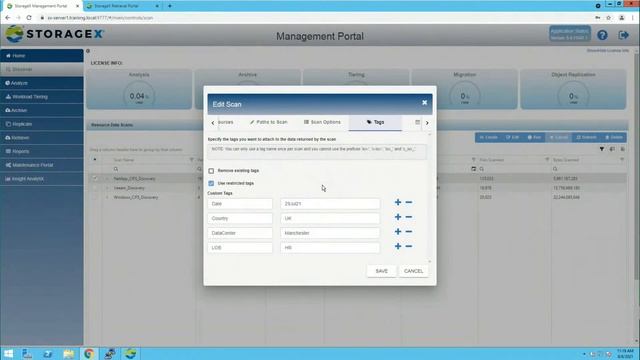Bookmark this page with the star icon

click(609, 18)
